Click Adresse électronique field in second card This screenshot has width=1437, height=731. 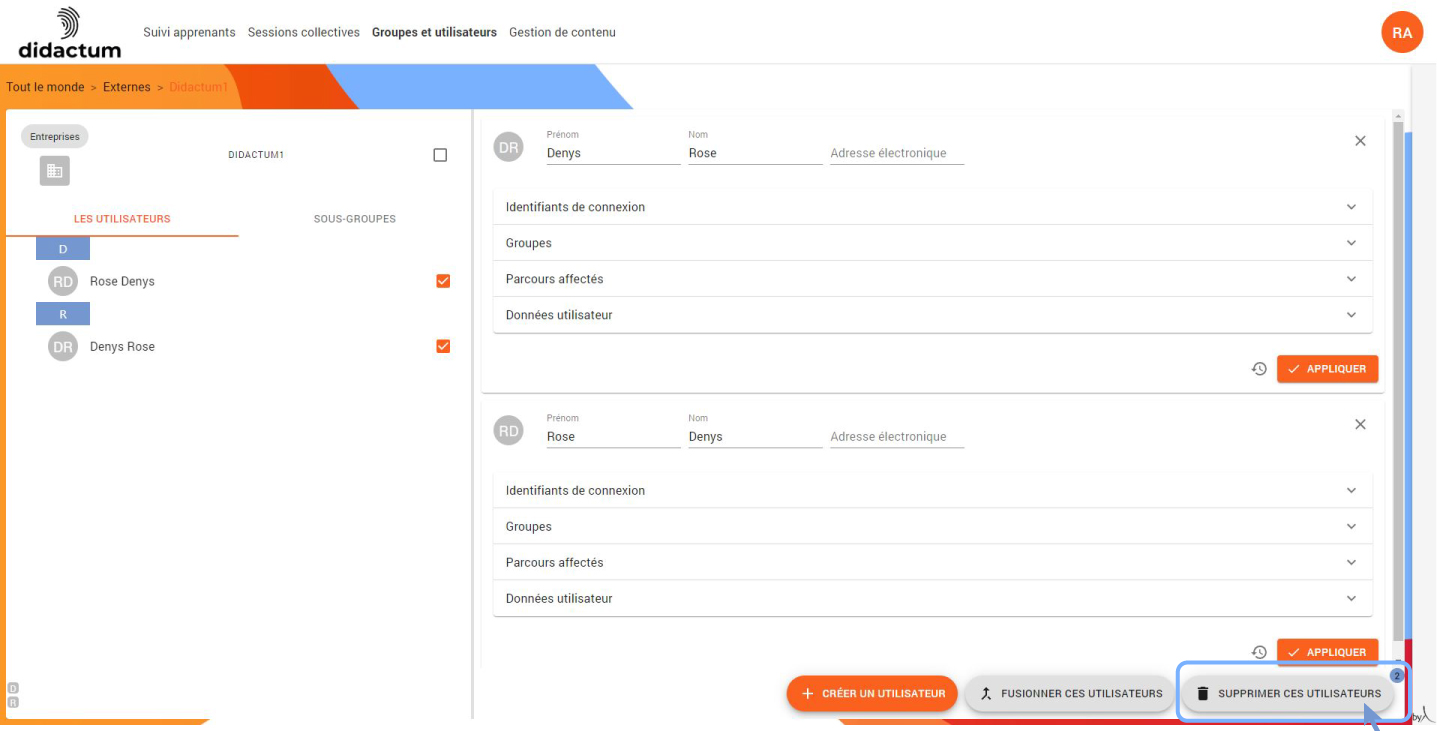[x=897, y=437]
